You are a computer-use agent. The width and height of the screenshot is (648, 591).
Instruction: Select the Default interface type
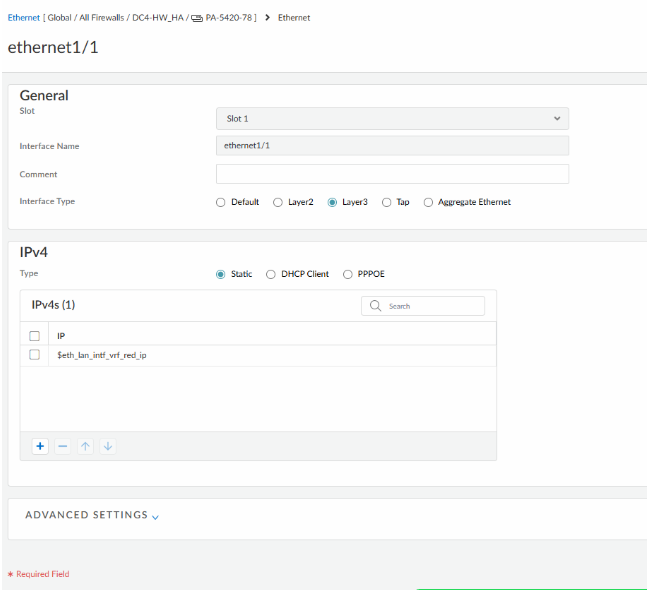(221, 202)
